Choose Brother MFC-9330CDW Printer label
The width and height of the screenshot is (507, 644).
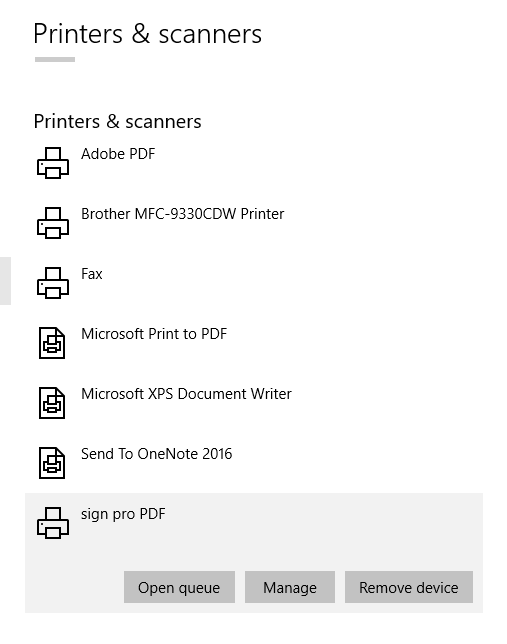tap(182, 214)
